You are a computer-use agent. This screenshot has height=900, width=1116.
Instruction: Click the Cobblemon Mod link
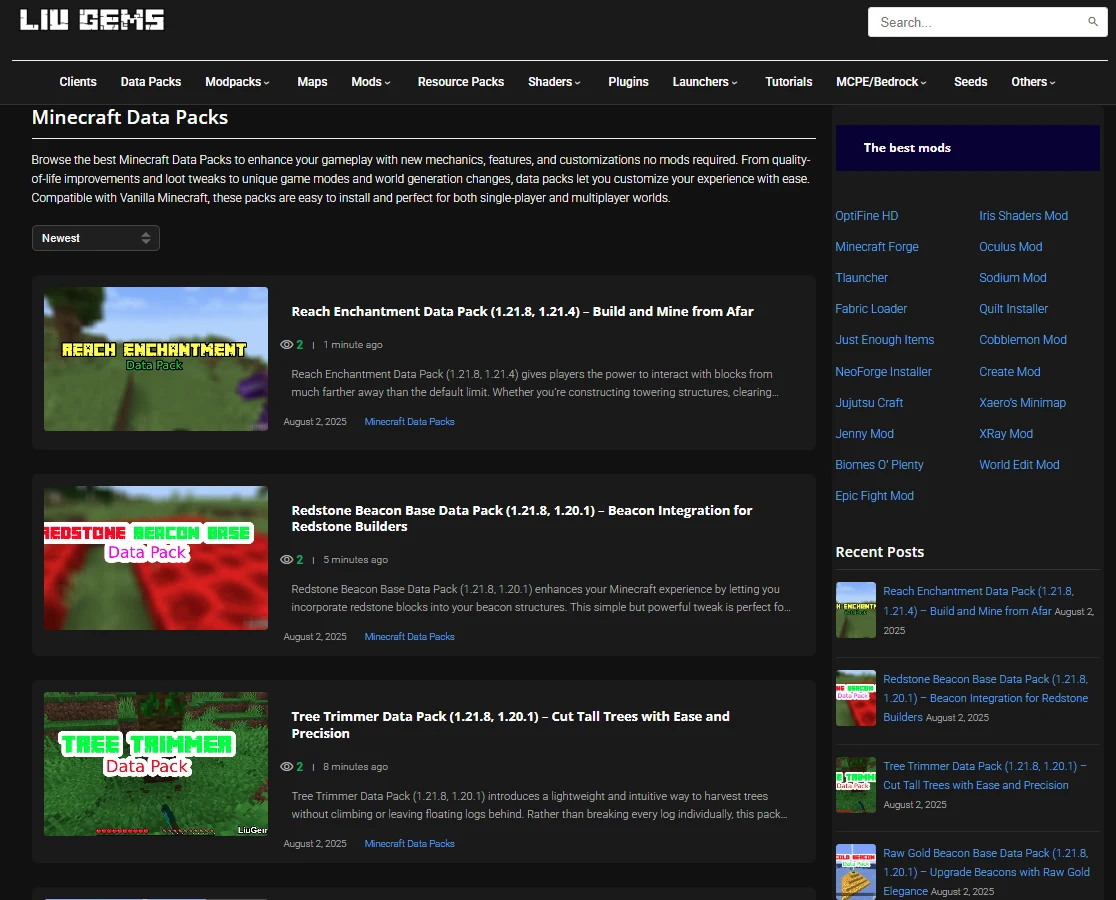click(1023, 340)
